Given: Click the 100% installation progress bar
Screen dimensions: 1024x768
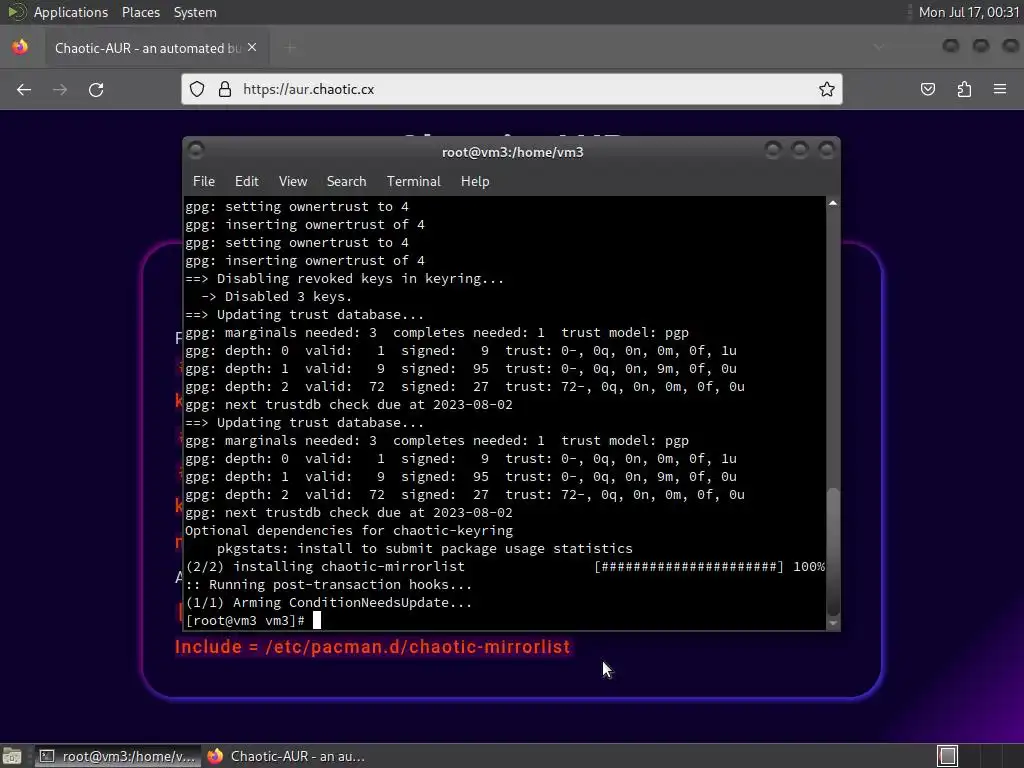Looking at the screenshot, I should 709,566.
